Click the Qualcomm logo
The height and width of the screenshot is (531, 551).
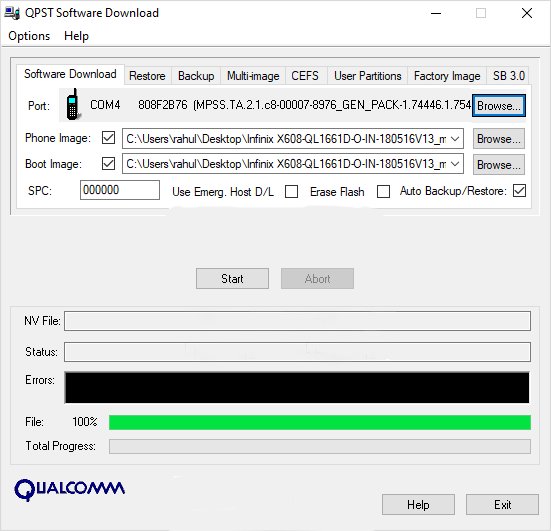[69, 489]
